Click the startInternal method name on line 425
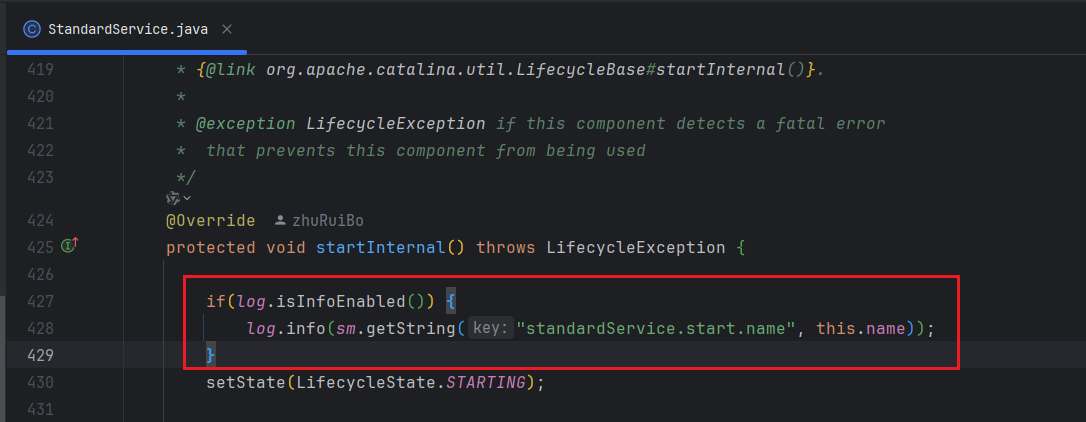1086x422 pixels. 381,247
